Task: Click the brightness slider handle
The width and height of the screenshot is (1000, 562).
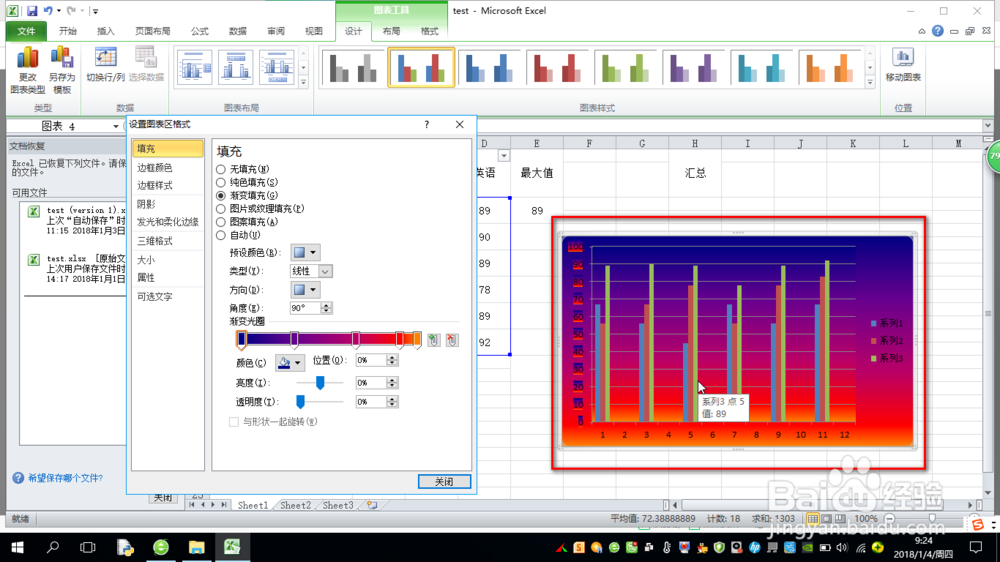Action: coord(320,382)
